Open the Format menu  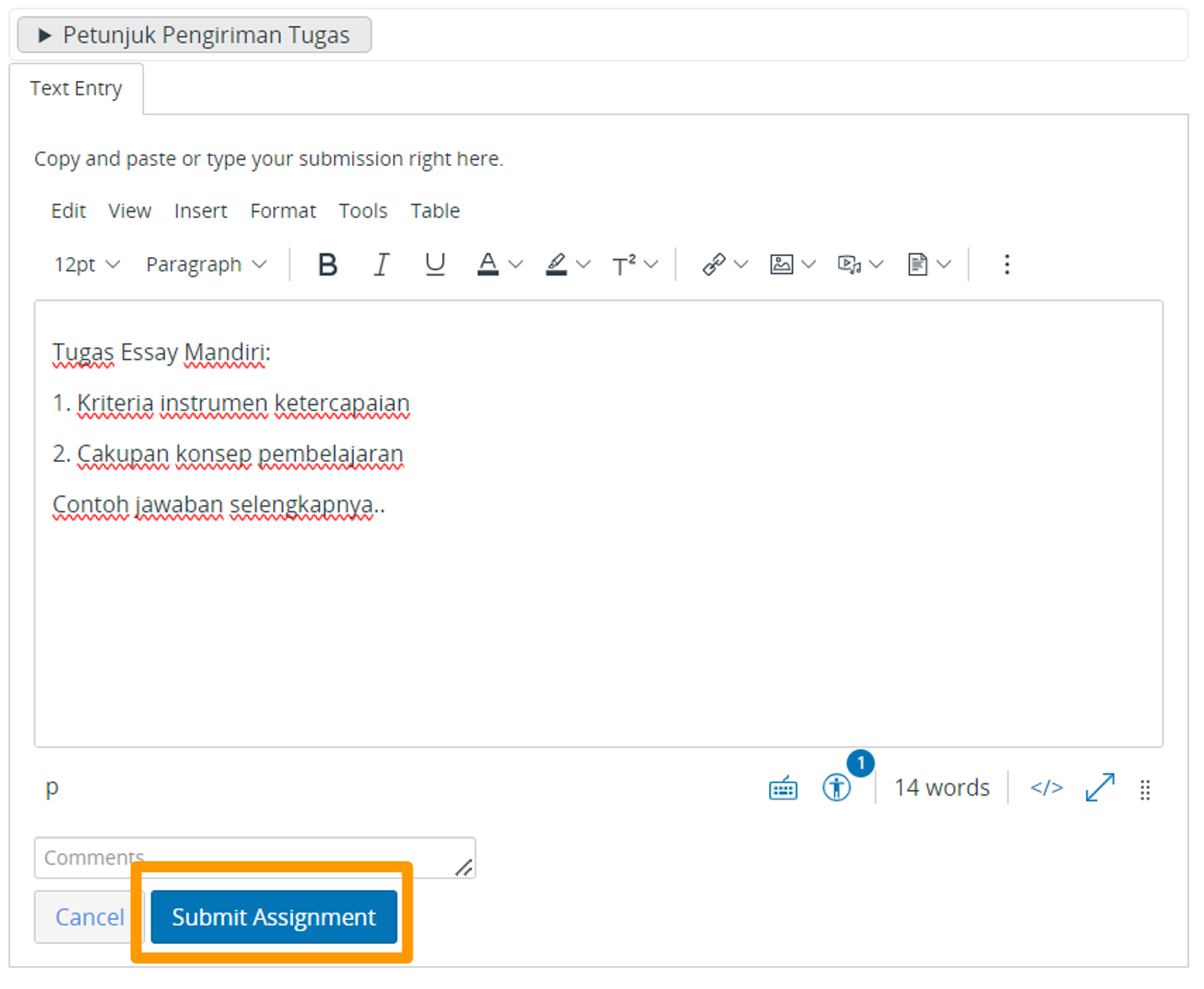click(x=283, y=211)
